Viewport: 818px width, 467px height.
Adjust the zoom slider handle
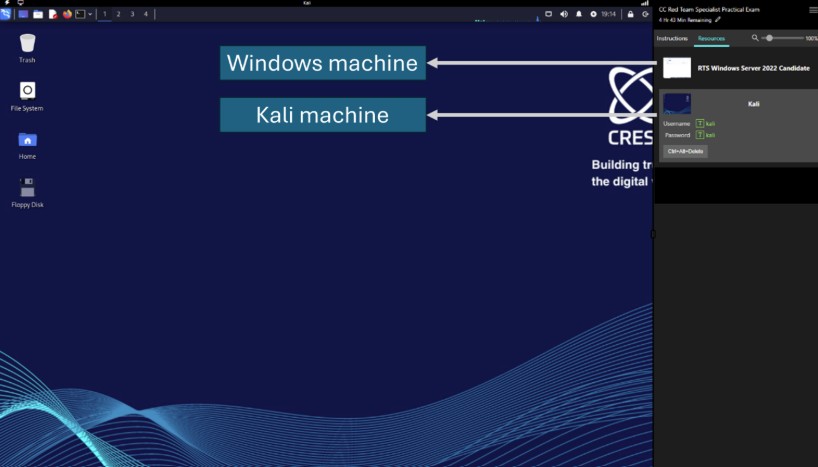click(x=769, y=38)
